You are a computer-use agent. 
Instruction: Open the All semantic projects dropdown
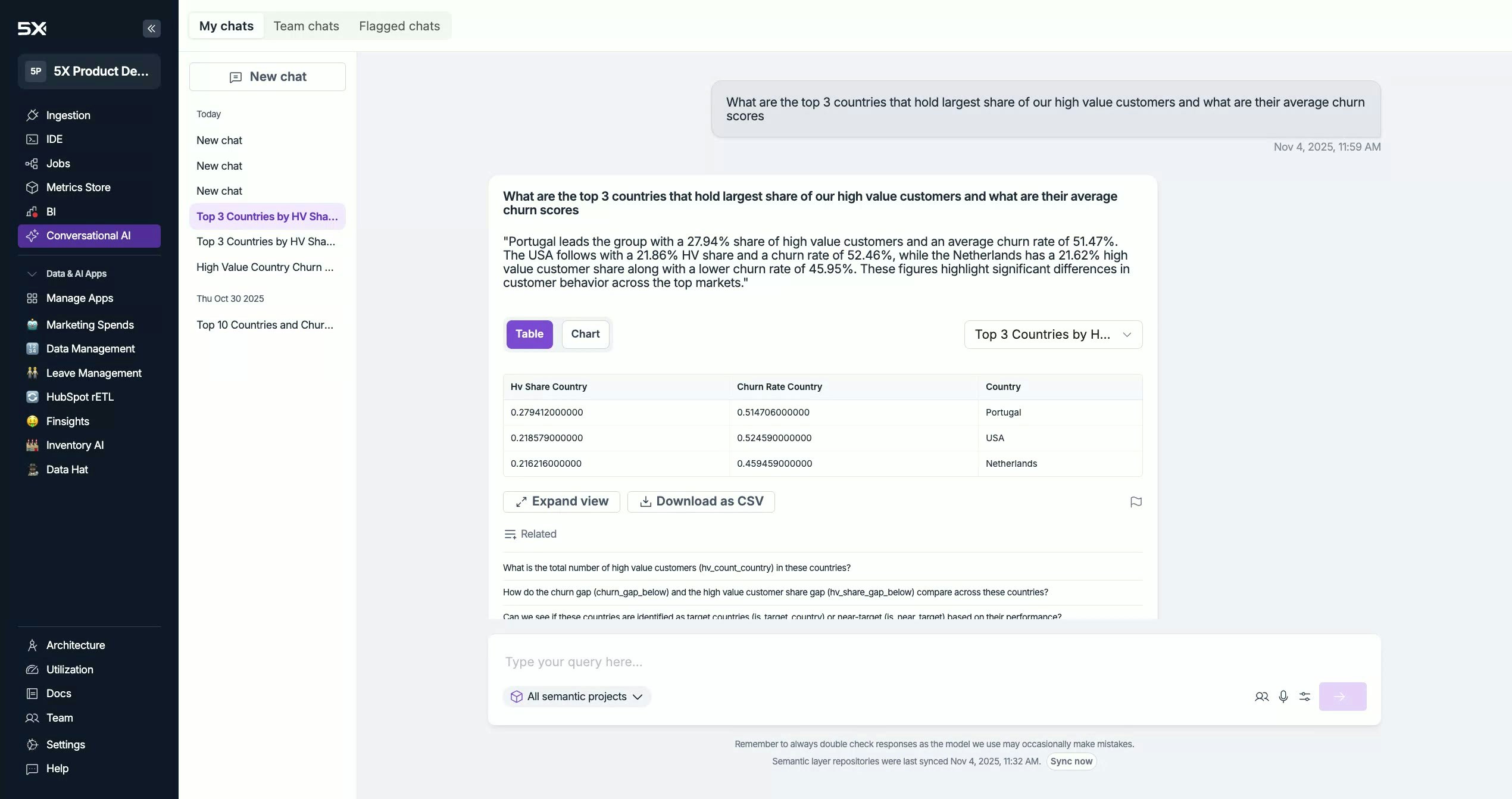576,696
